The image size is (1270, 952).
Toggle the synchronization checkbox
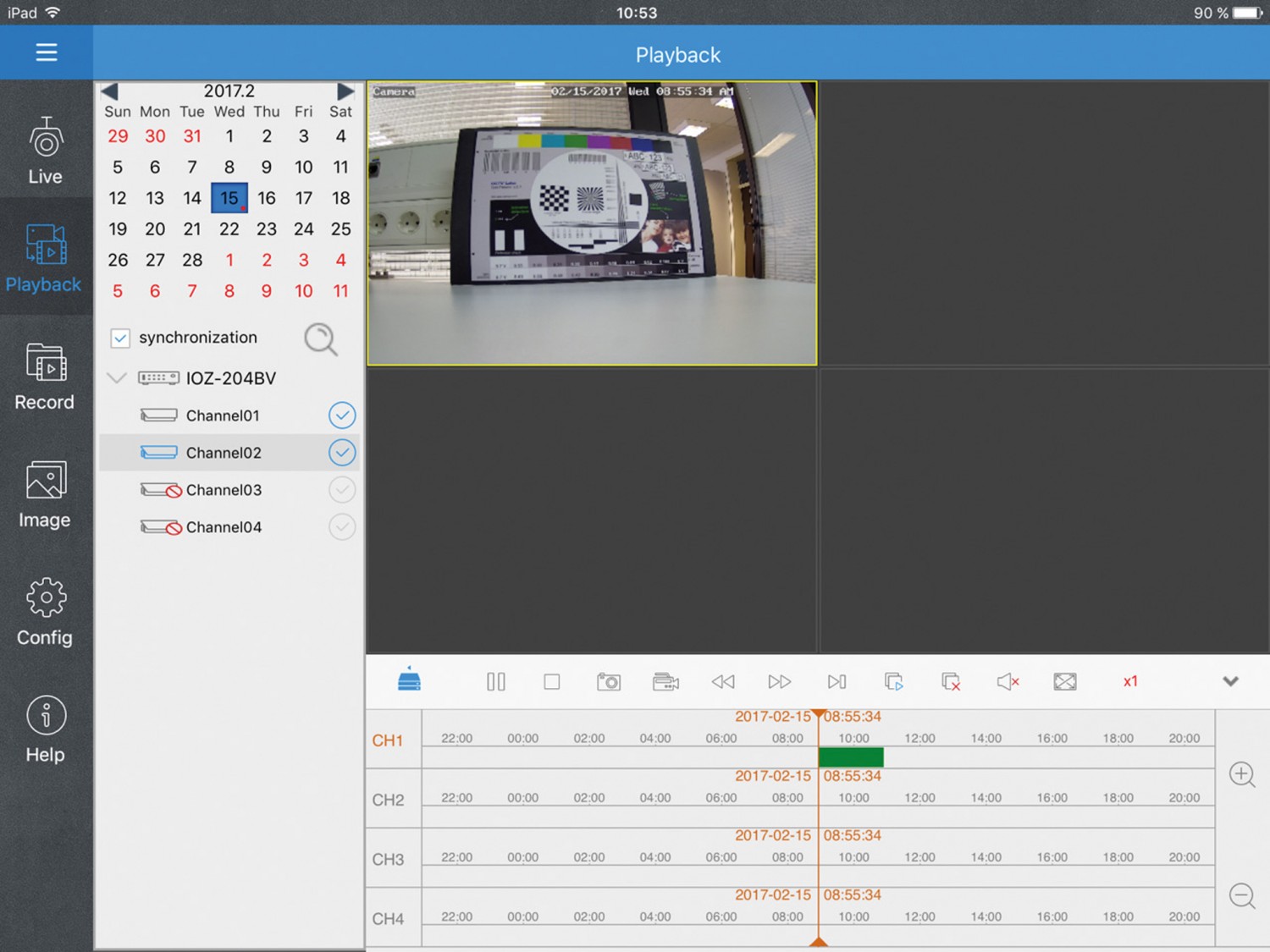pos(120,338)
